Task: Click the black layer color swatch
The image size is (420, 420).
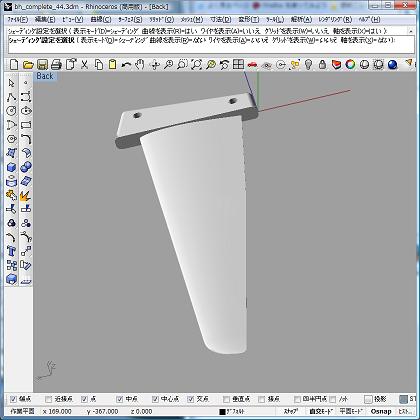Action: 222,412
